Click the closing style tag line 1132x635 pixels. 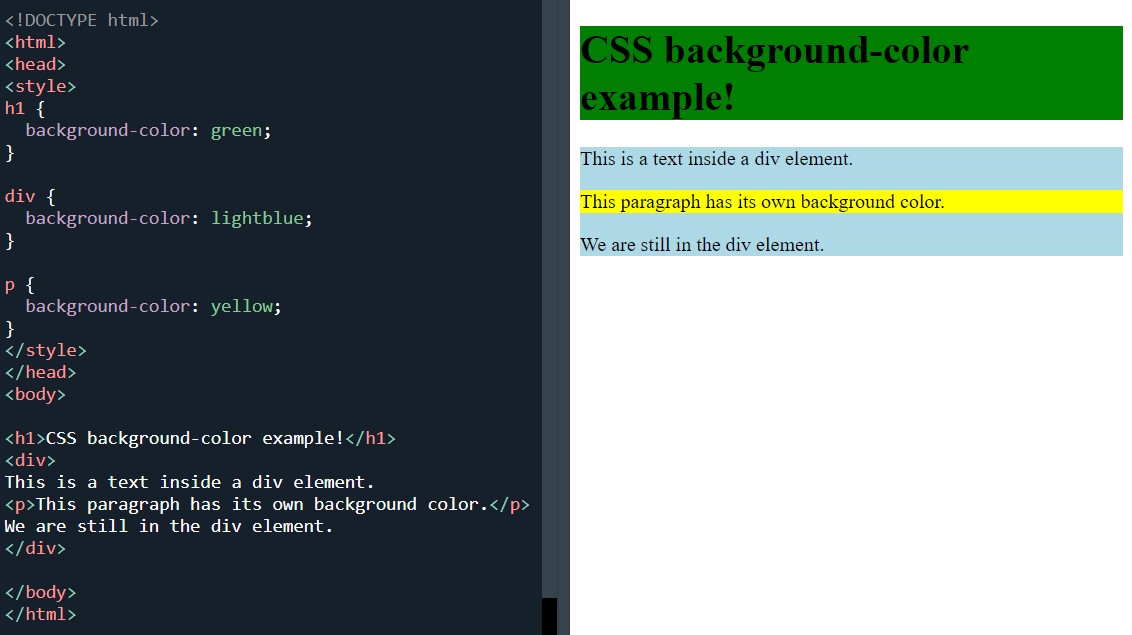click(x=45, y=351)
